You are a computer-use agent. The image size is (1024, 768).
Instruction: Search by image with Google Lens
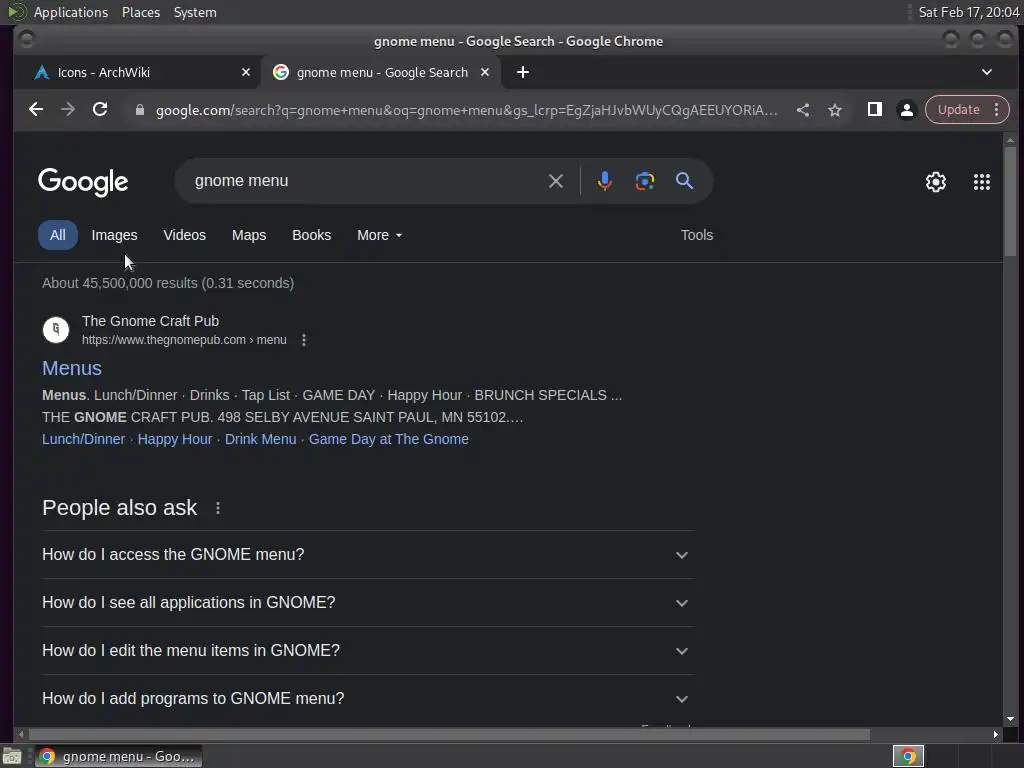pos(645,181)
